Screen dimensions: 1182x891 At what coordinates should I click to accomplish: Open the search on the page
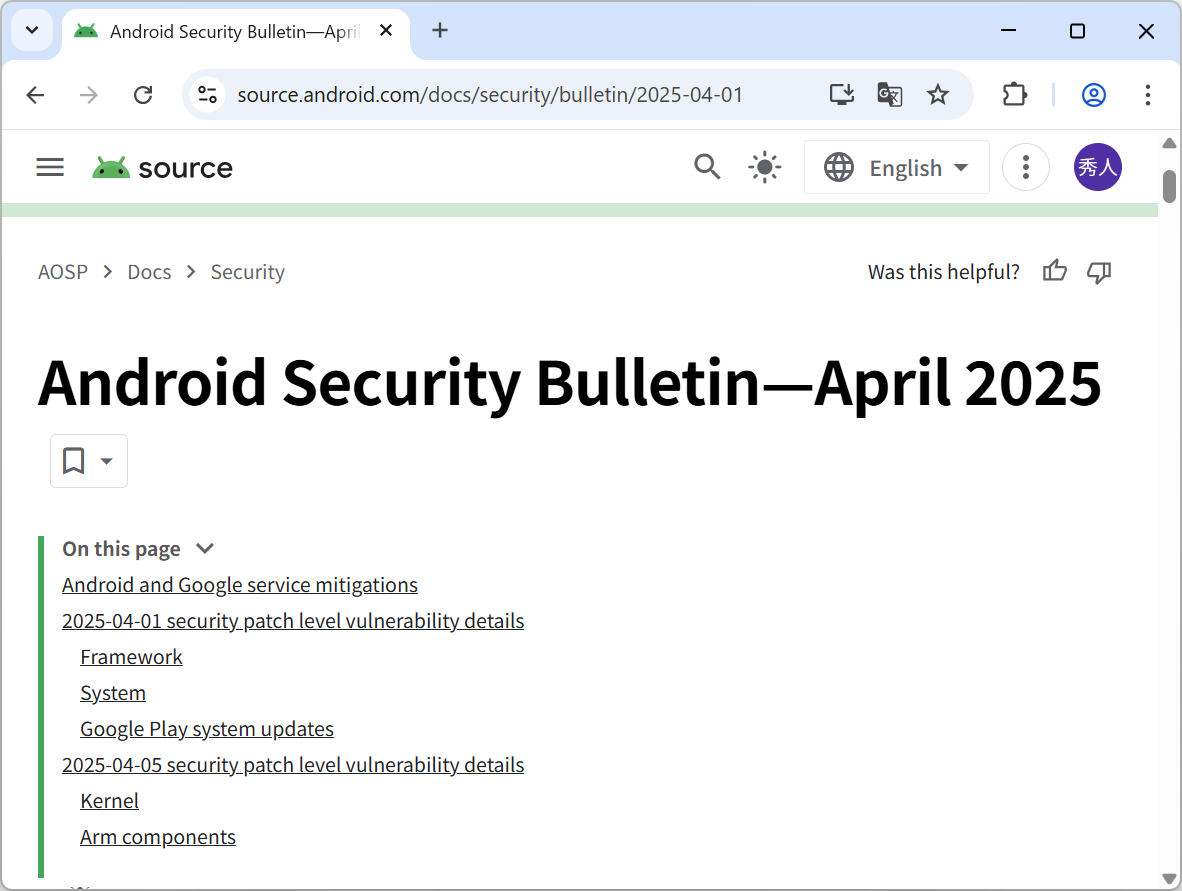click(x=707, y=167)
